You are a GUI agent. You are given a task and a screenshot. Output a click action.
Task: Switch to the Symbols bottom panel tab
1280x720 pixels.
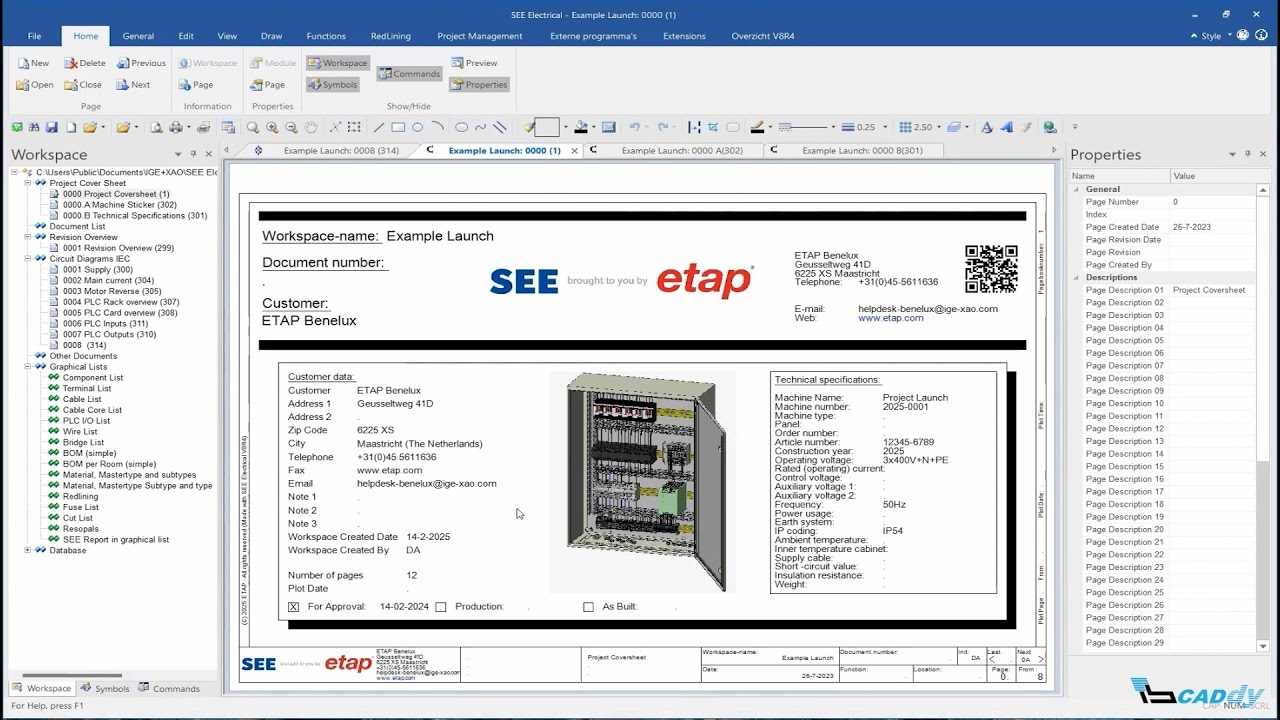pos(105,689)
